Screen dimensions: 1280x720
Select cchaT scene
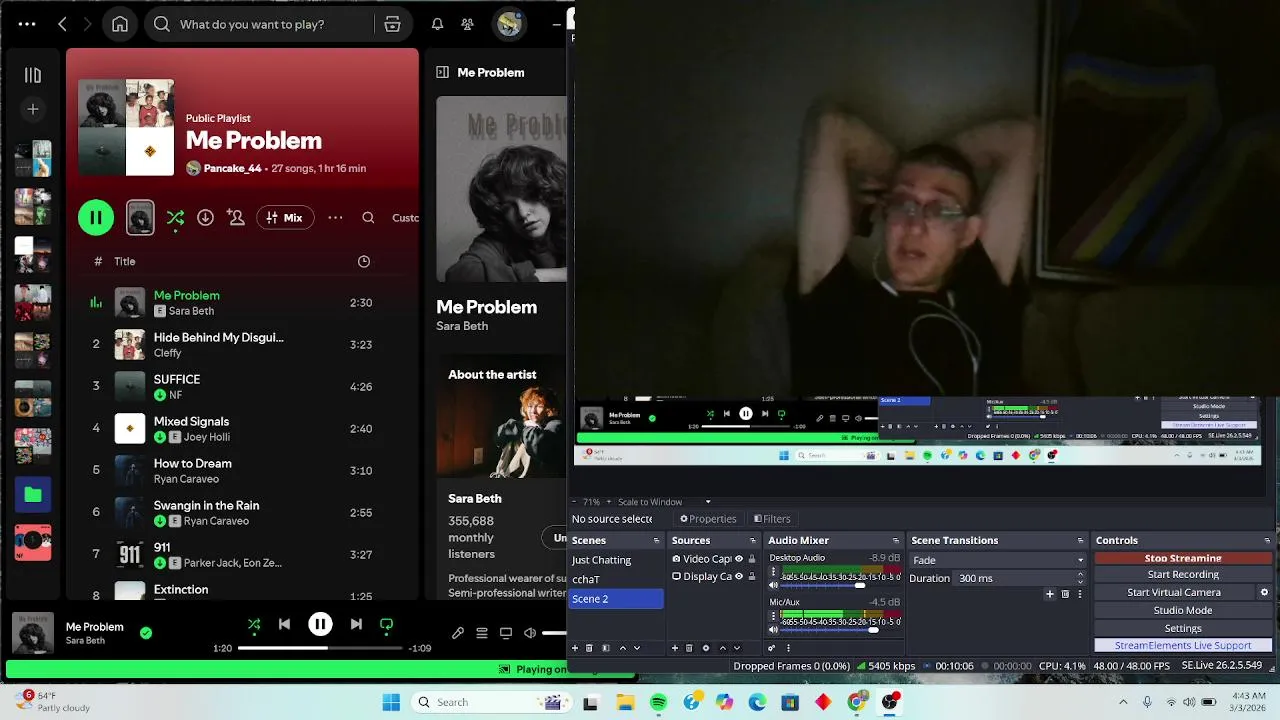[x=616, y=579]
